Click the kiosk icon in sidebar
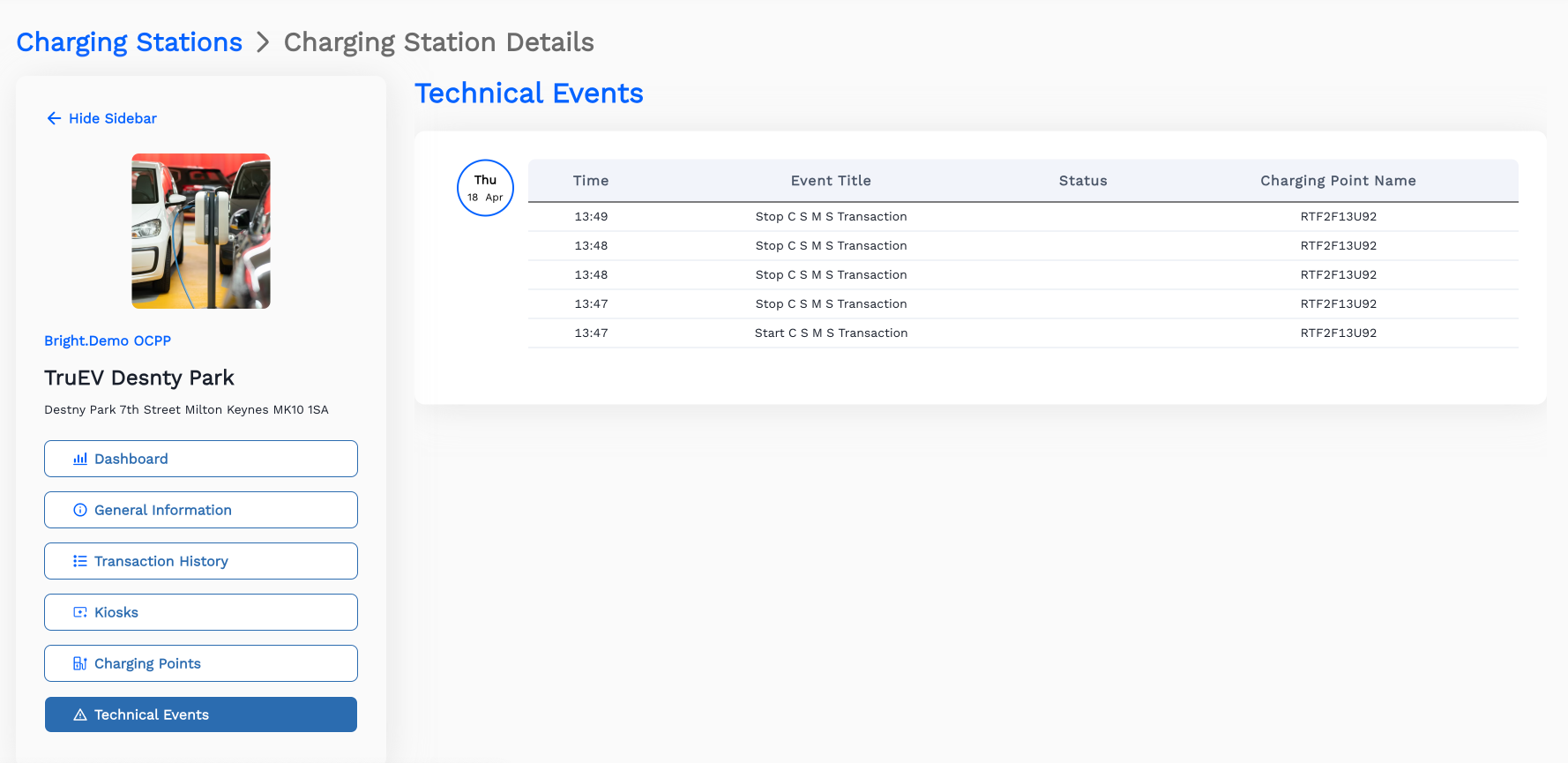The image size is (1568, 763). (80, 612)
